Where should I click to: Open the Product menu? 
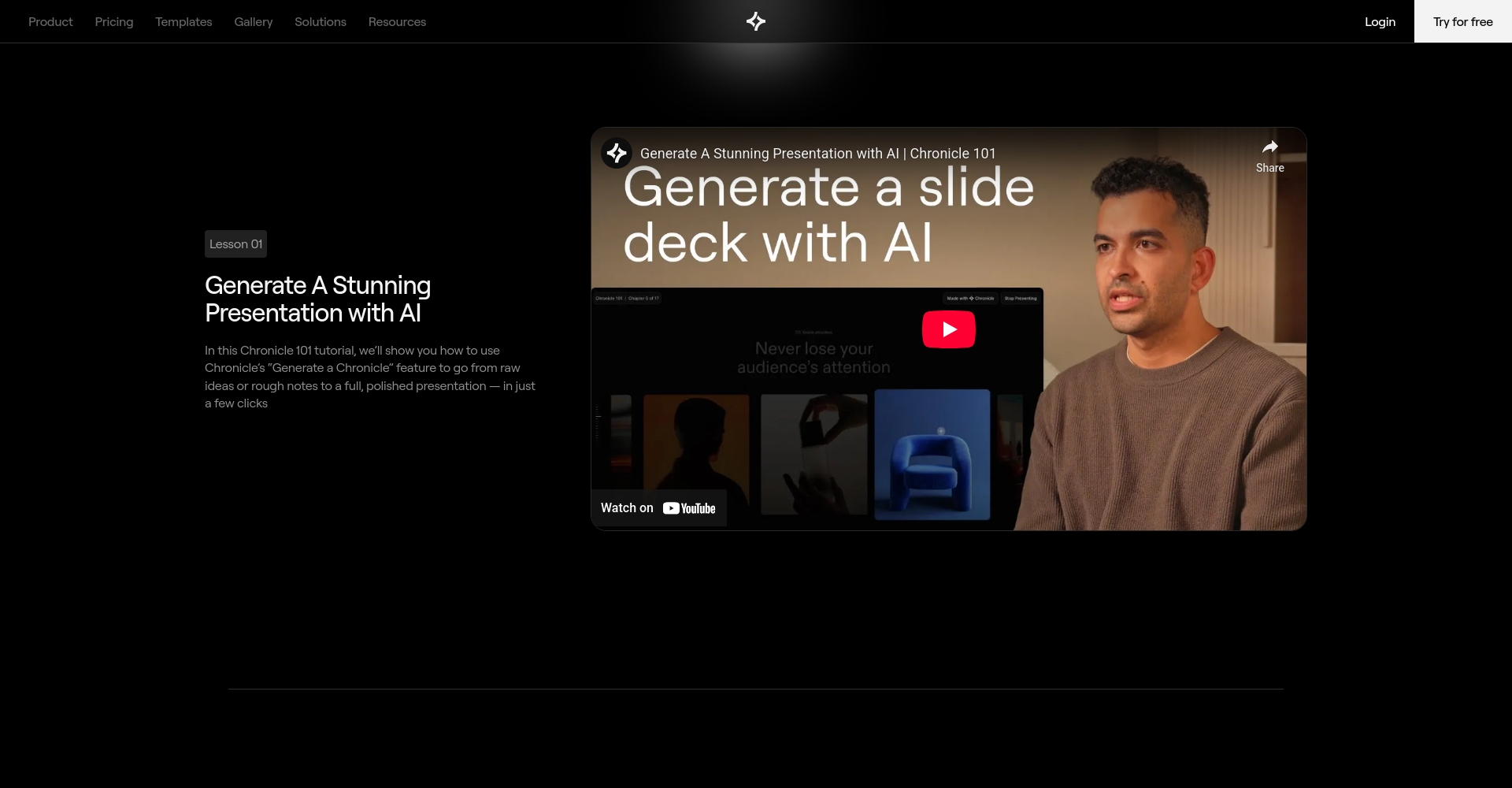(50, 22)
